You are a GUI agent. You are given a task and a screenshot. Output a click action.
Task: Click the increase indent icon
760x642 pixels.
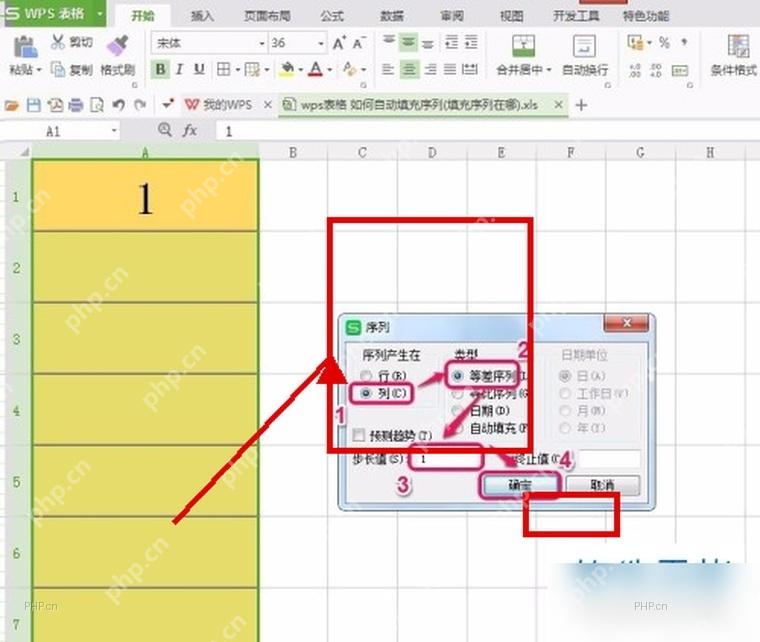pyautogui.click(x=471, y=43)
